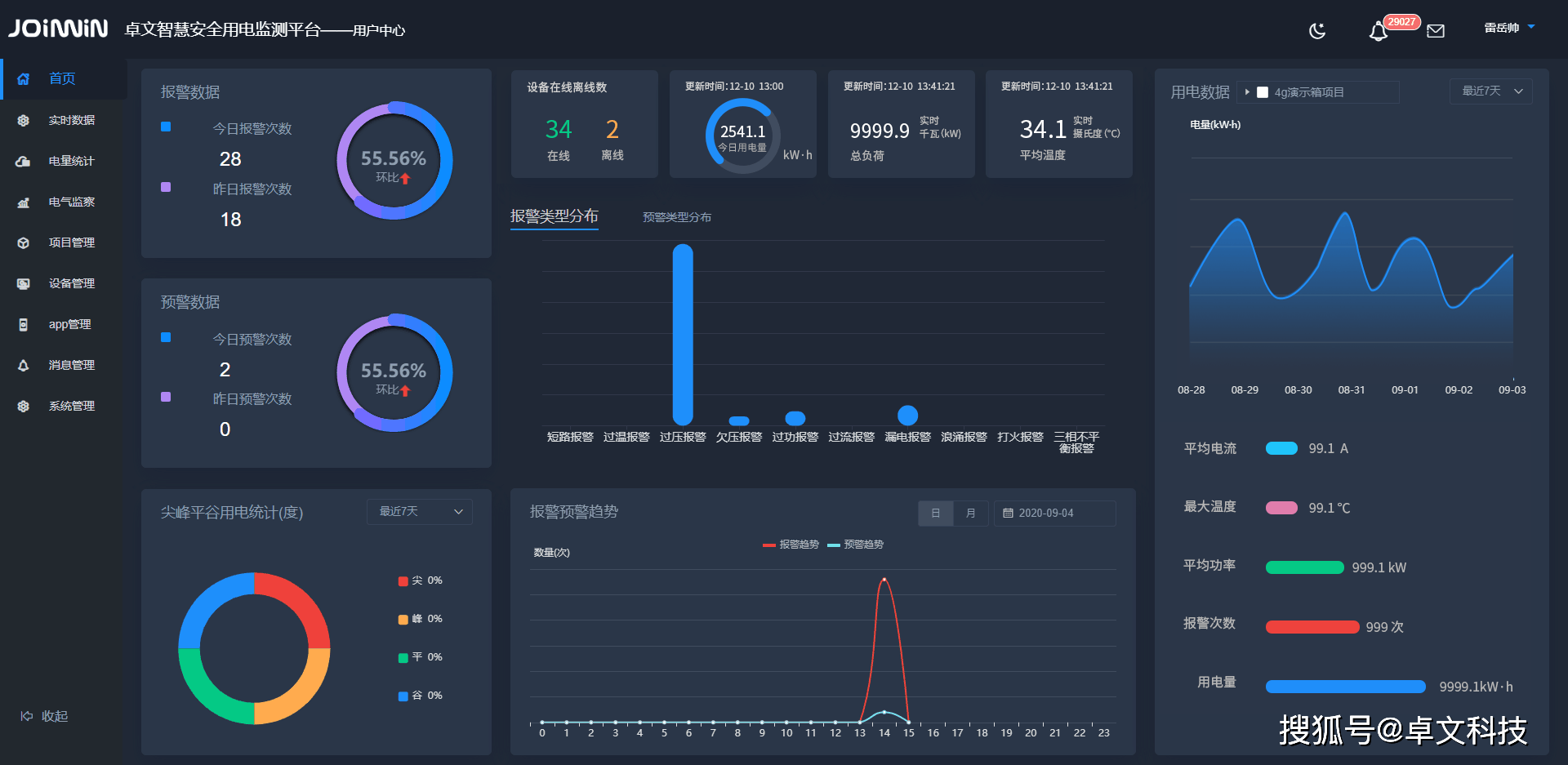This screenshot has width=1568, height=765.
Task: Click the 系统管理 gear icon
Action: pyautogui.click(x=24, y=406)
